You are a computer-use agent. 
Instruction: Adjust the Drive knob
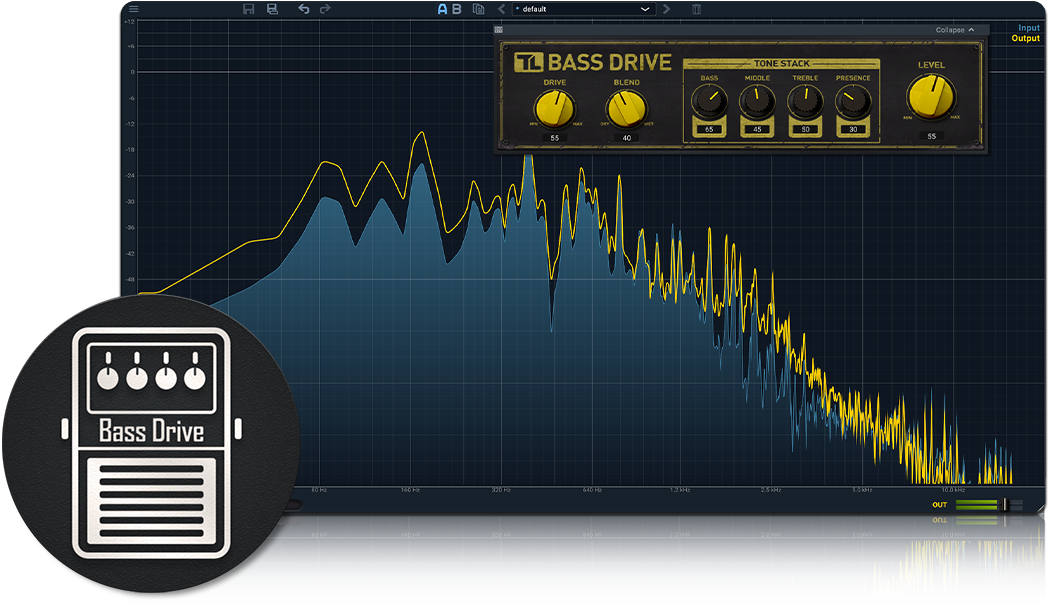(x=555, y=108)
